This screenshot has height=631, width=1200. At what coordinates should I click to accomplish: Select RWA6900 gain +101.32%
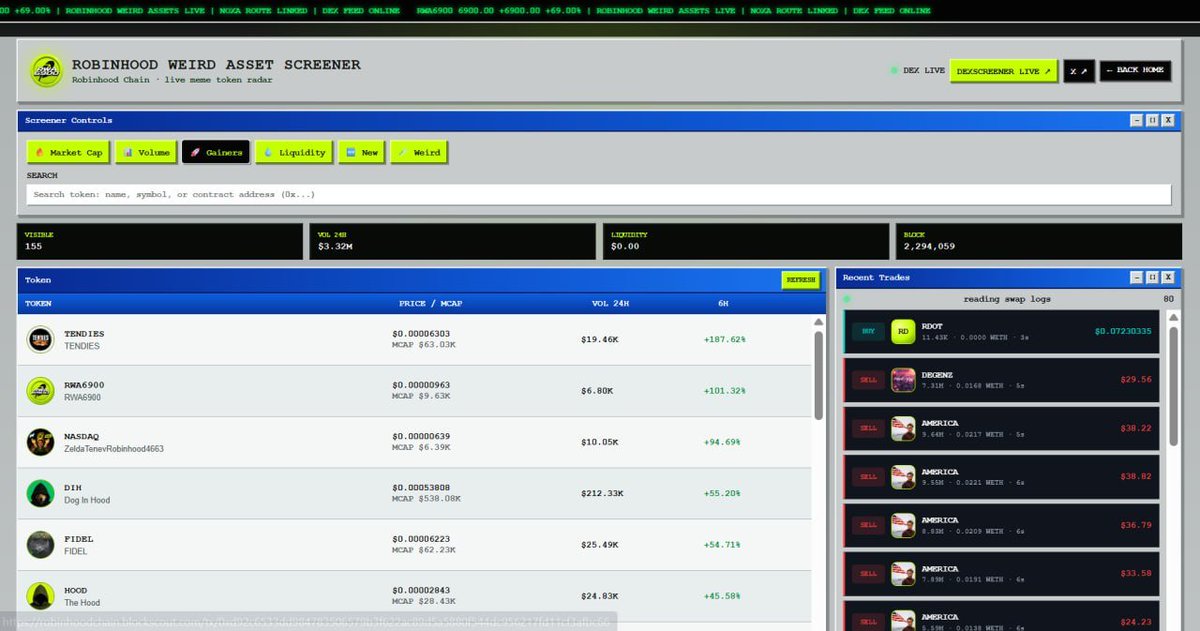tap(724, 391)
